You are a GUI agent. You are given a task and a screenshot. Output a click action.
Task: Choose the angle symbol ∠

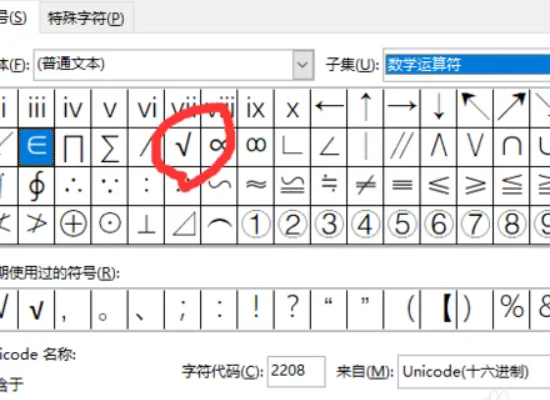click(329, 147)
